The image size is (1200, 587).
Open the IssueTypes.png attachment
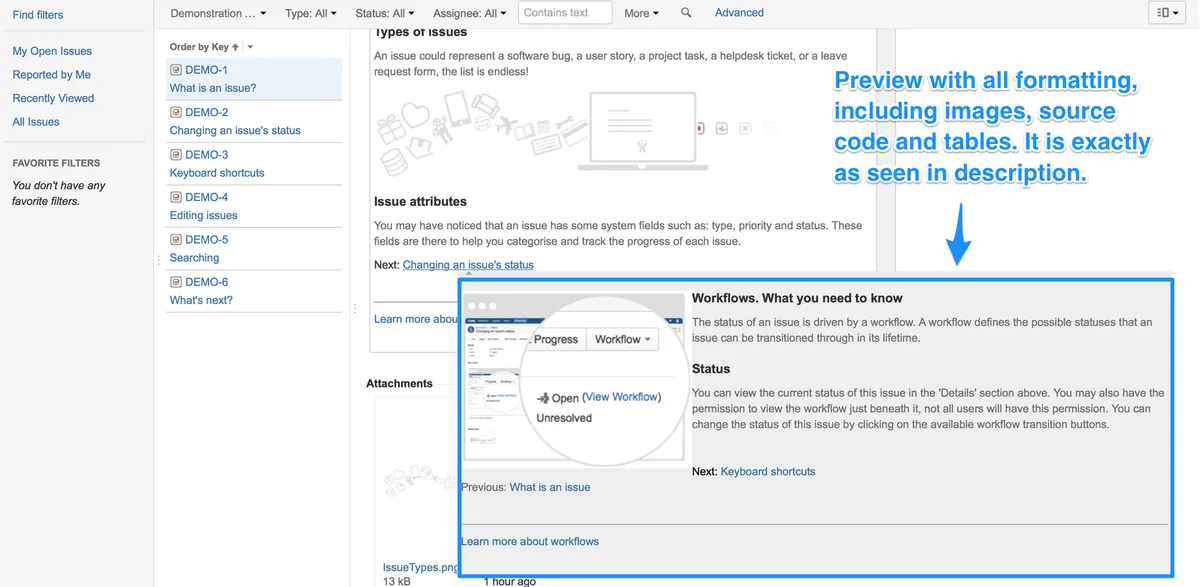(420, 568)
